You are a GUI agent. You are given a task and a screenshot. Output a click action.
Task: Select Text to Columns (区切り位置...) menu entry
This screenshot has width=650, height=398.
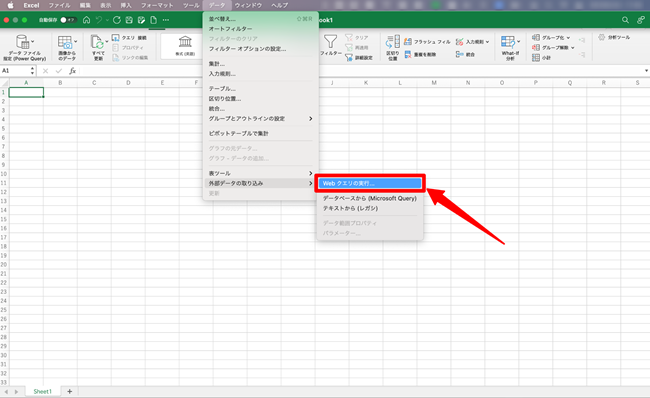tap(260, 99)
